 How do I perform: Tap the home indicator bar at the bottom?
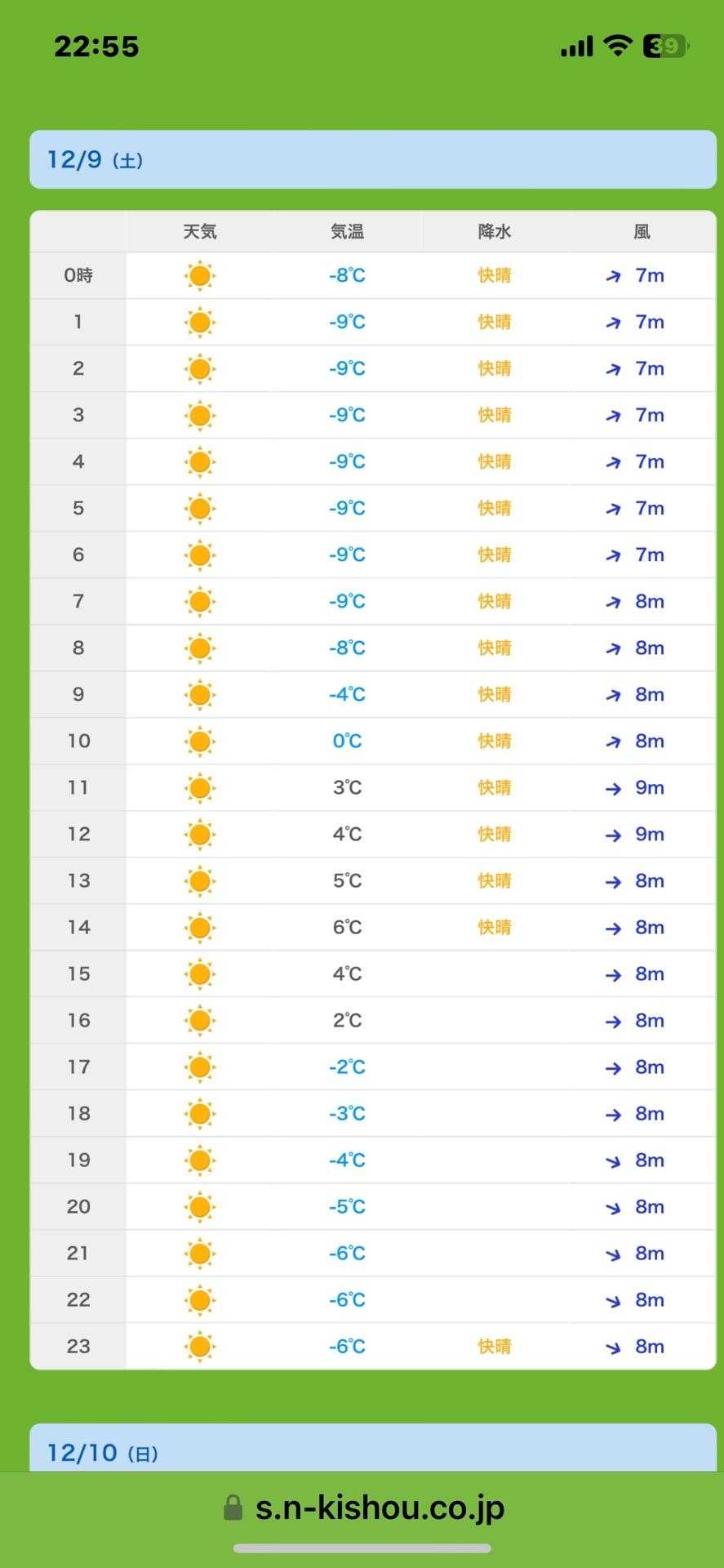(362, 1548)
